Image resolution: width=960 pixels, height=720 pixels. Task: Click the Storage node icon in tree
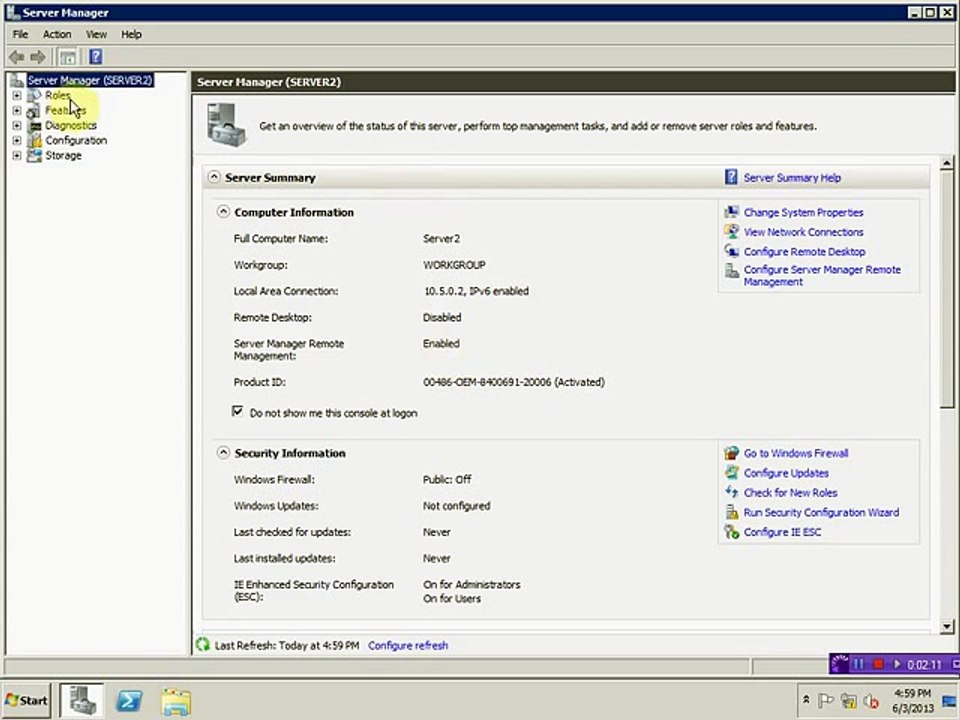click(34, 156)
